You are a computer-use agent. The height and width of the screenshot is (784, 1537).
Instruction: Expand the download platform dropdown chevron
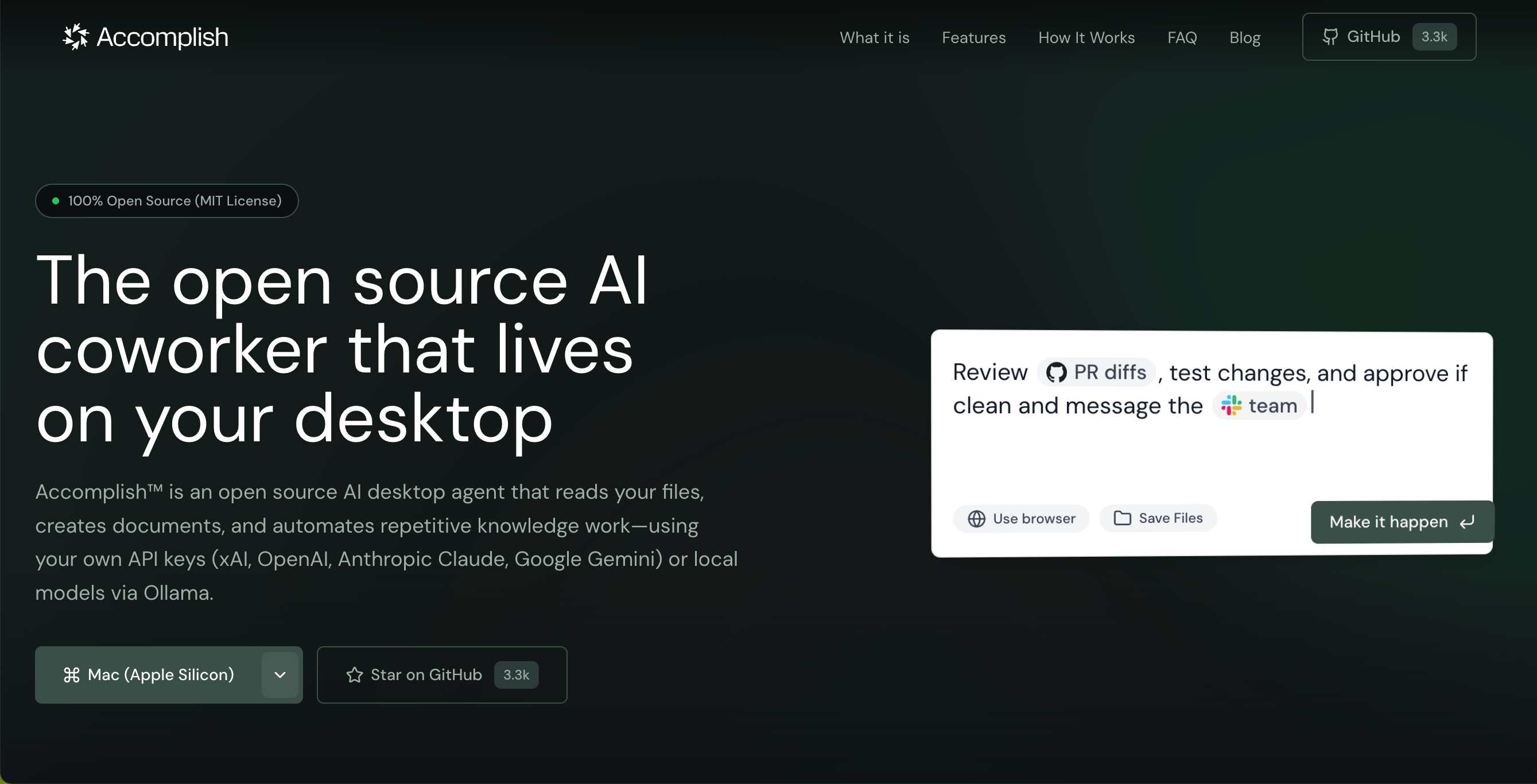tap(280, 675)
